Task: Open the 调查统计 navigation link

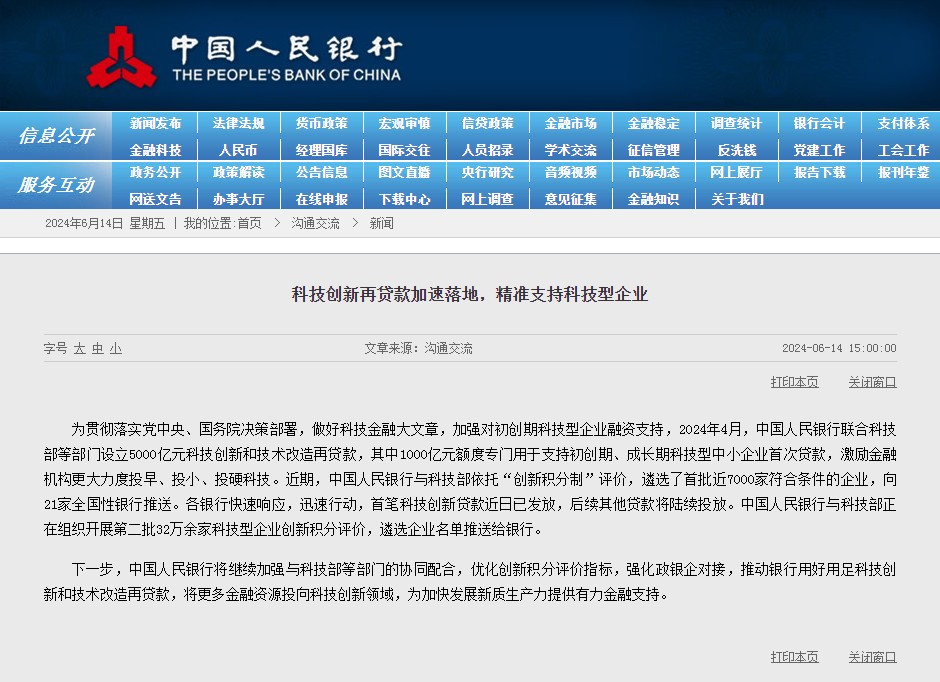Action: click(x=736, y=123)
